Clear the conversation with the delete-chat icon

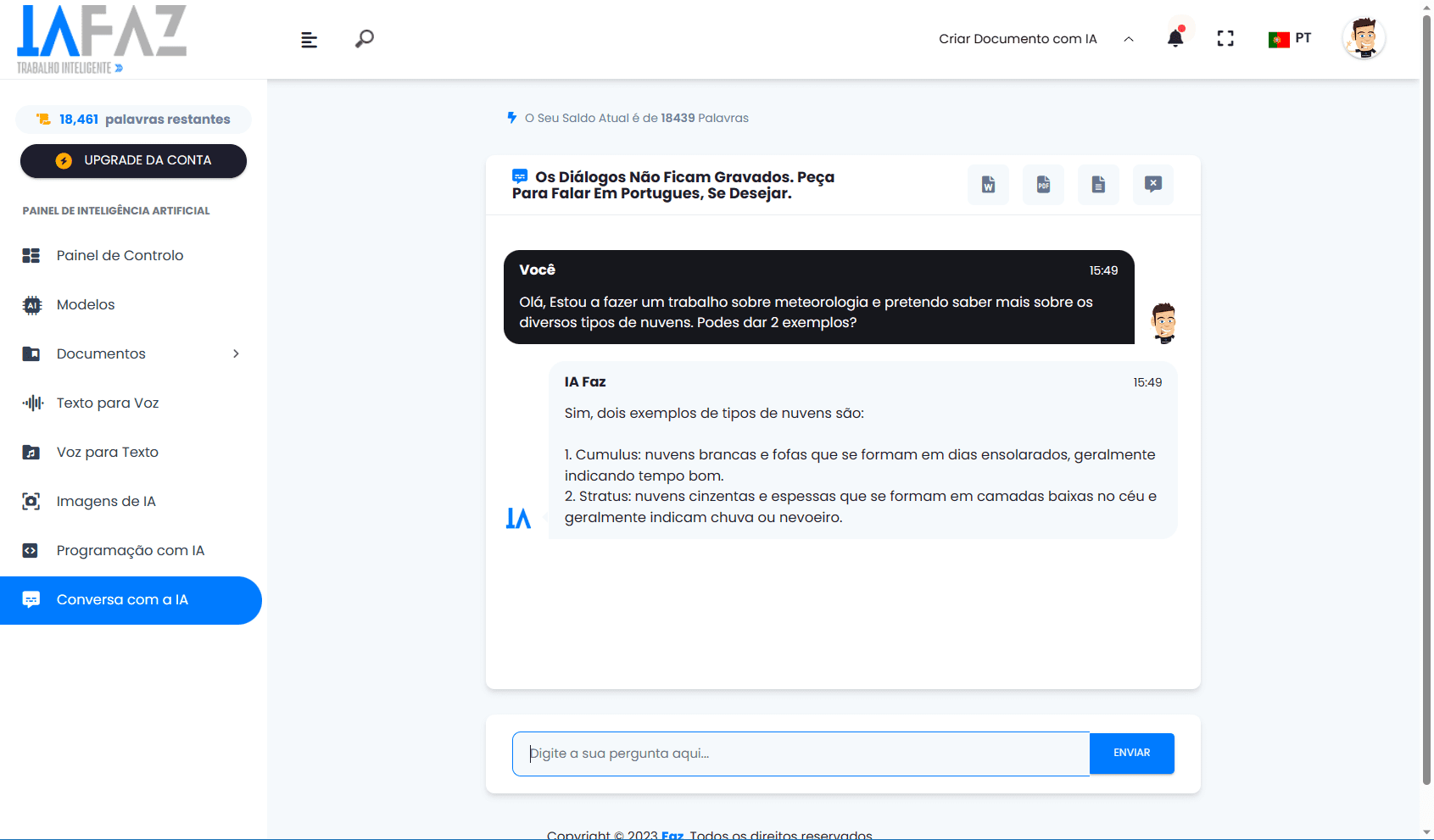tap(1152, 185)
